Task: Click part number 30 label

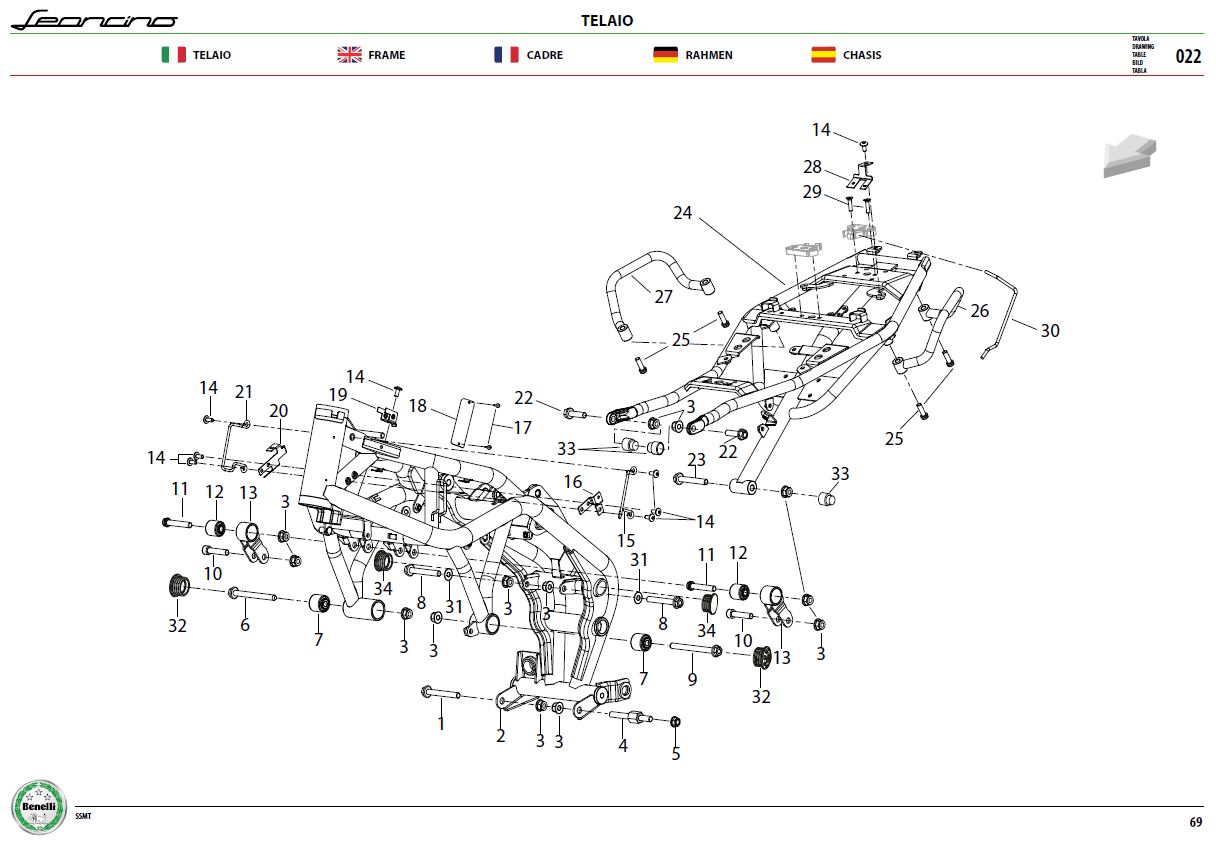Action: 1049,330
